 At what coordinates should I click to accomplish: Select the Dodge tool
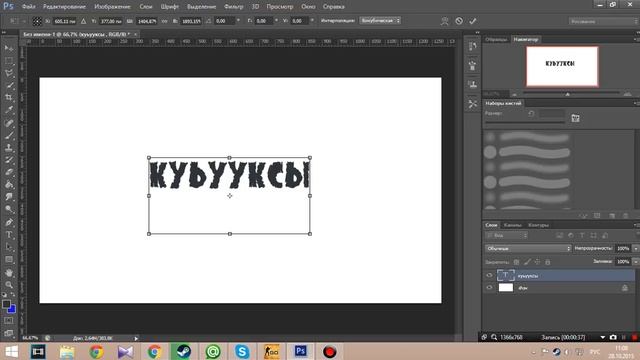tap(9, 210)
